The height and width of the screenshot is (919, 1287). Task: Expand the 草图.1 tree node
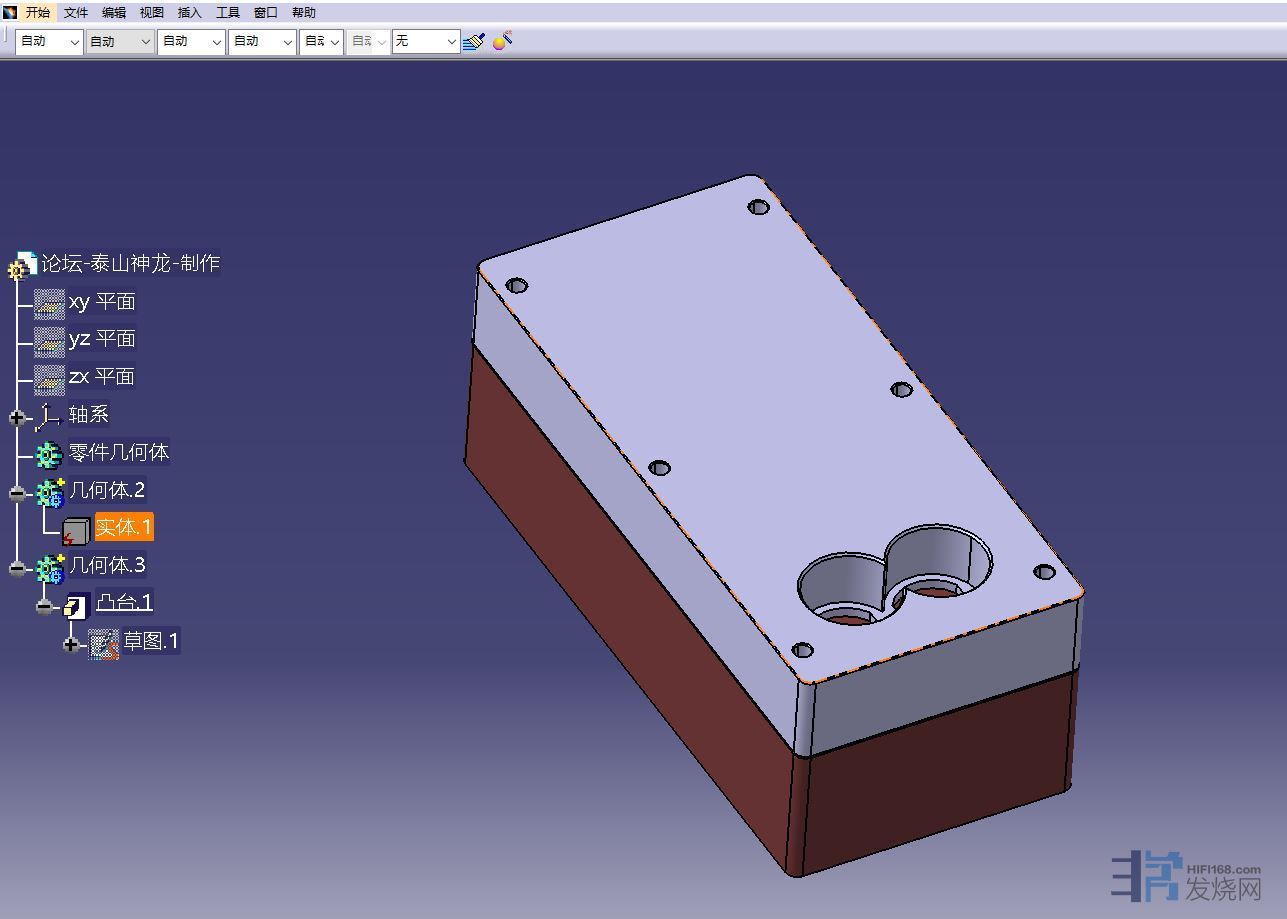71,645
